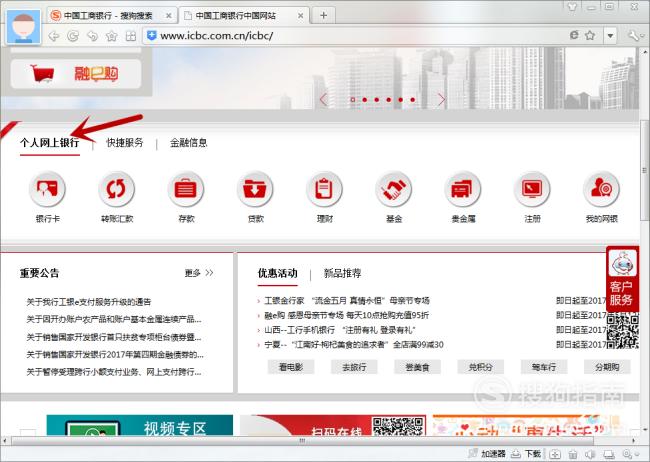Open the 转账汇款 transfer icon
The image size is (650, 462).
pos(116,189)
